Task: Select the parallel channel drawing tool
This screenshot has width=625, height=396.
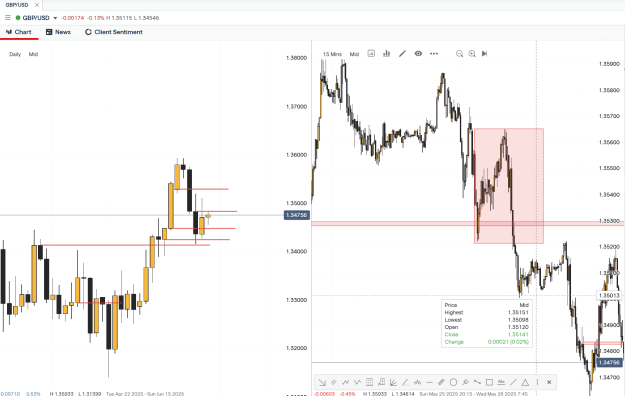Action: (x=334, y=382)
